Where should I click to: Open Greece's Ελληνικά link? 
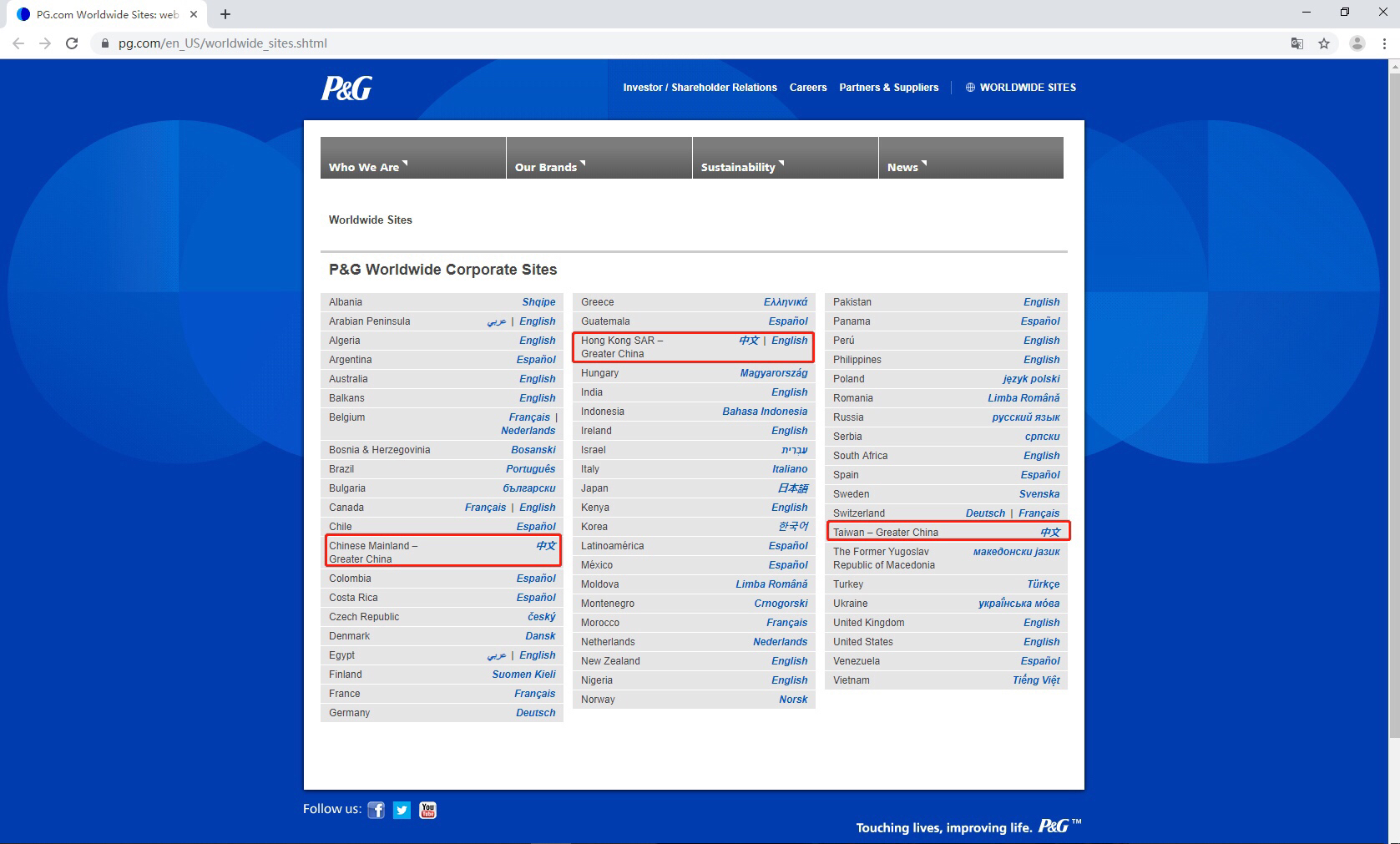tap(786, 302)
